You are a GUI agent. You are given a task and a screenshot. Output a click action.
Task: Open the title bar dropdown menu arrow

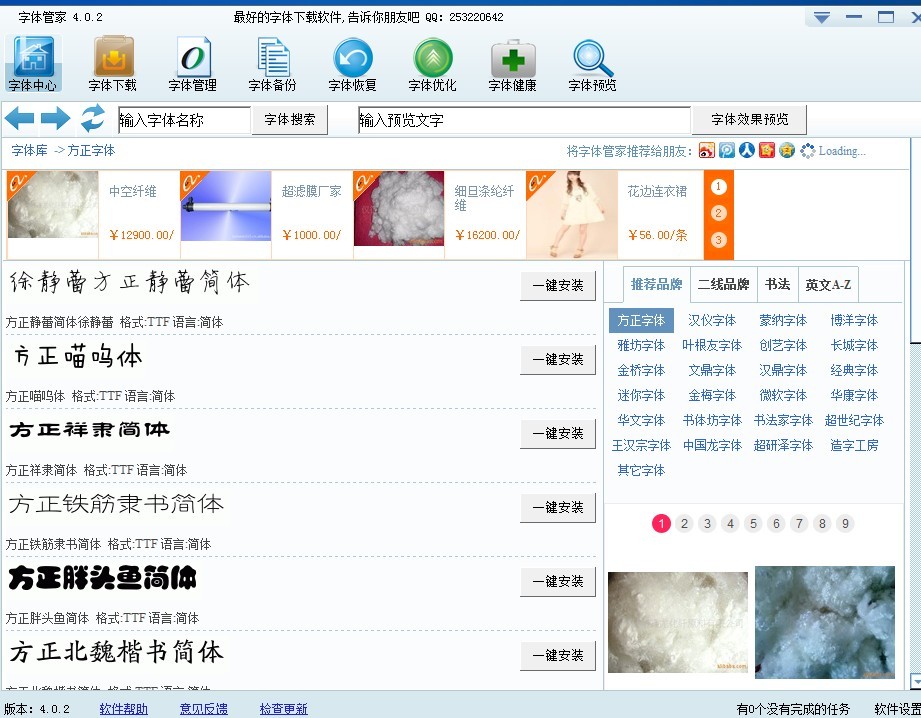coord(822,18)
